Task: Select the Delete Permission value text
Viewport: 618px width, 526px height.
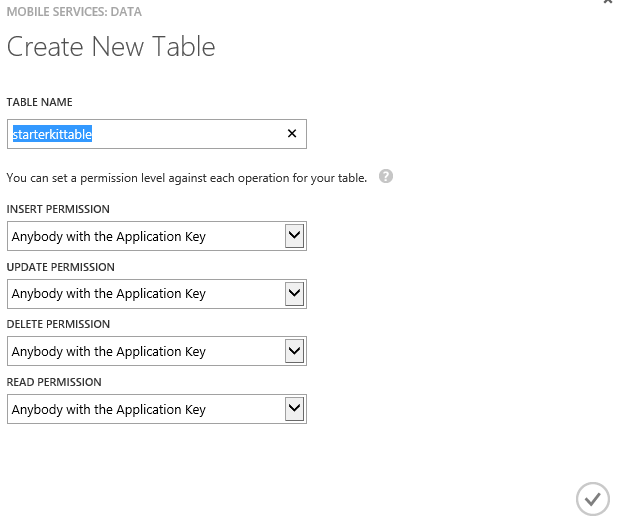Action: [109, 352]
